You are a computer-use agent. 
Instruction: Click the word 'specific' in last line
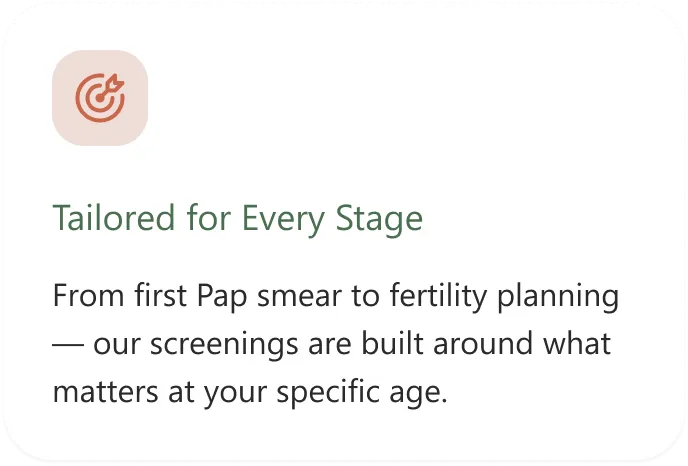(x=328, y=392)
